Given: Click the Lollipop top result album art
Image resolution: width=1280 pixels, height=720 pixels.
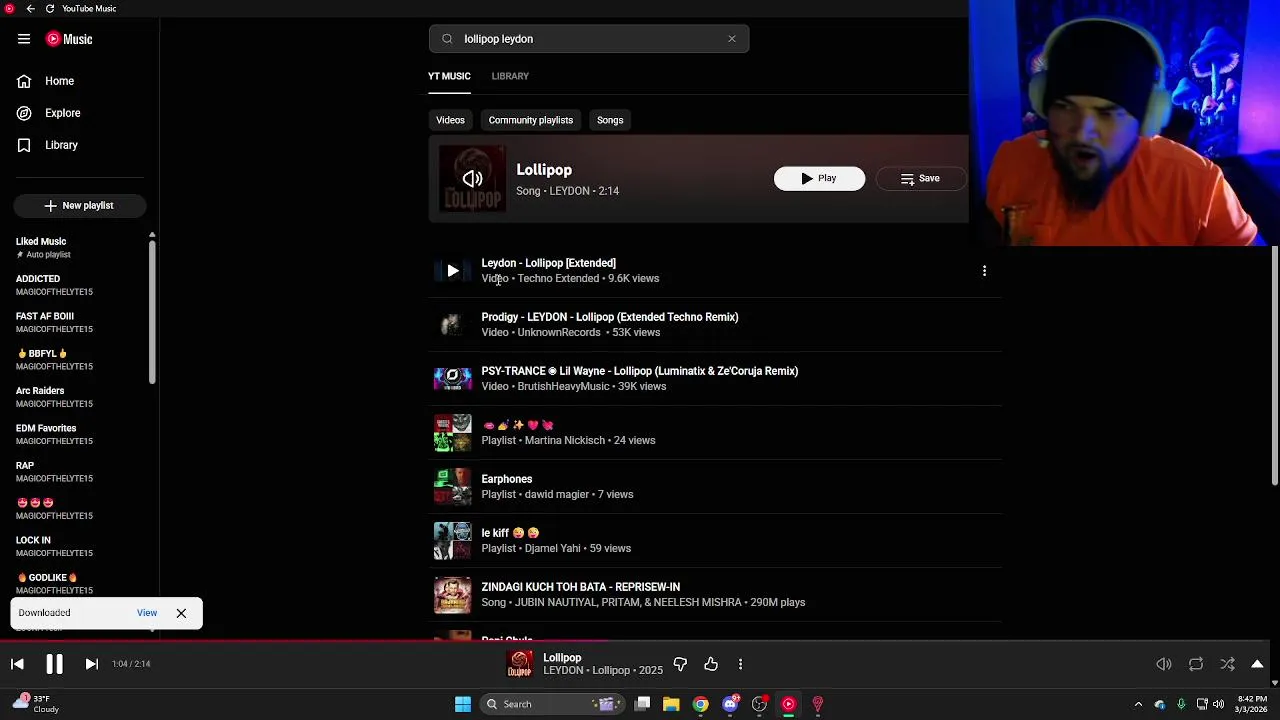Looking at the screenshot, I should [473, 179].
